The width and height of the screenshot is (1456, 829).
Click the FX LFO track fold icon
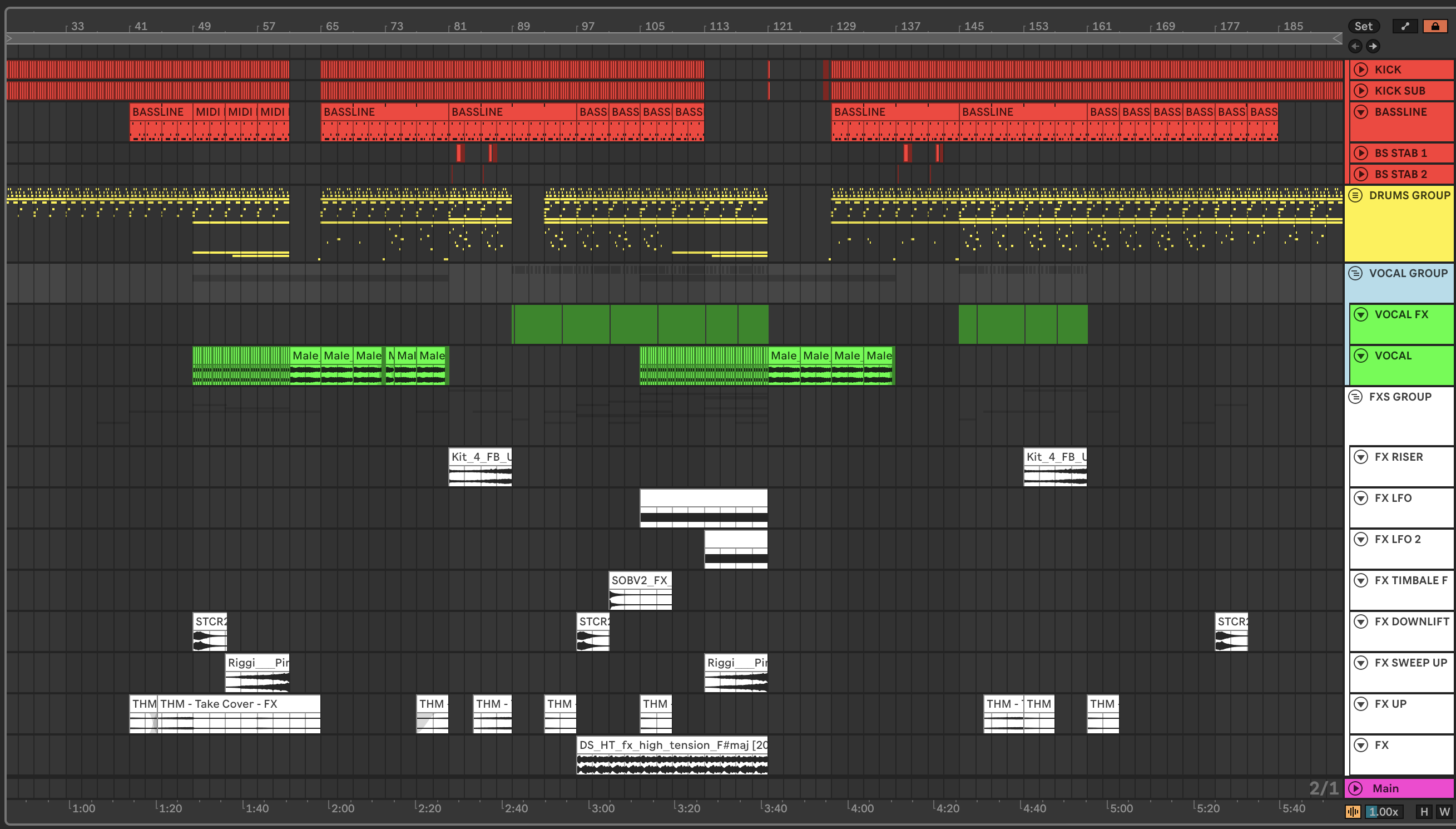pyautogui.click(x=1361, y=498)
